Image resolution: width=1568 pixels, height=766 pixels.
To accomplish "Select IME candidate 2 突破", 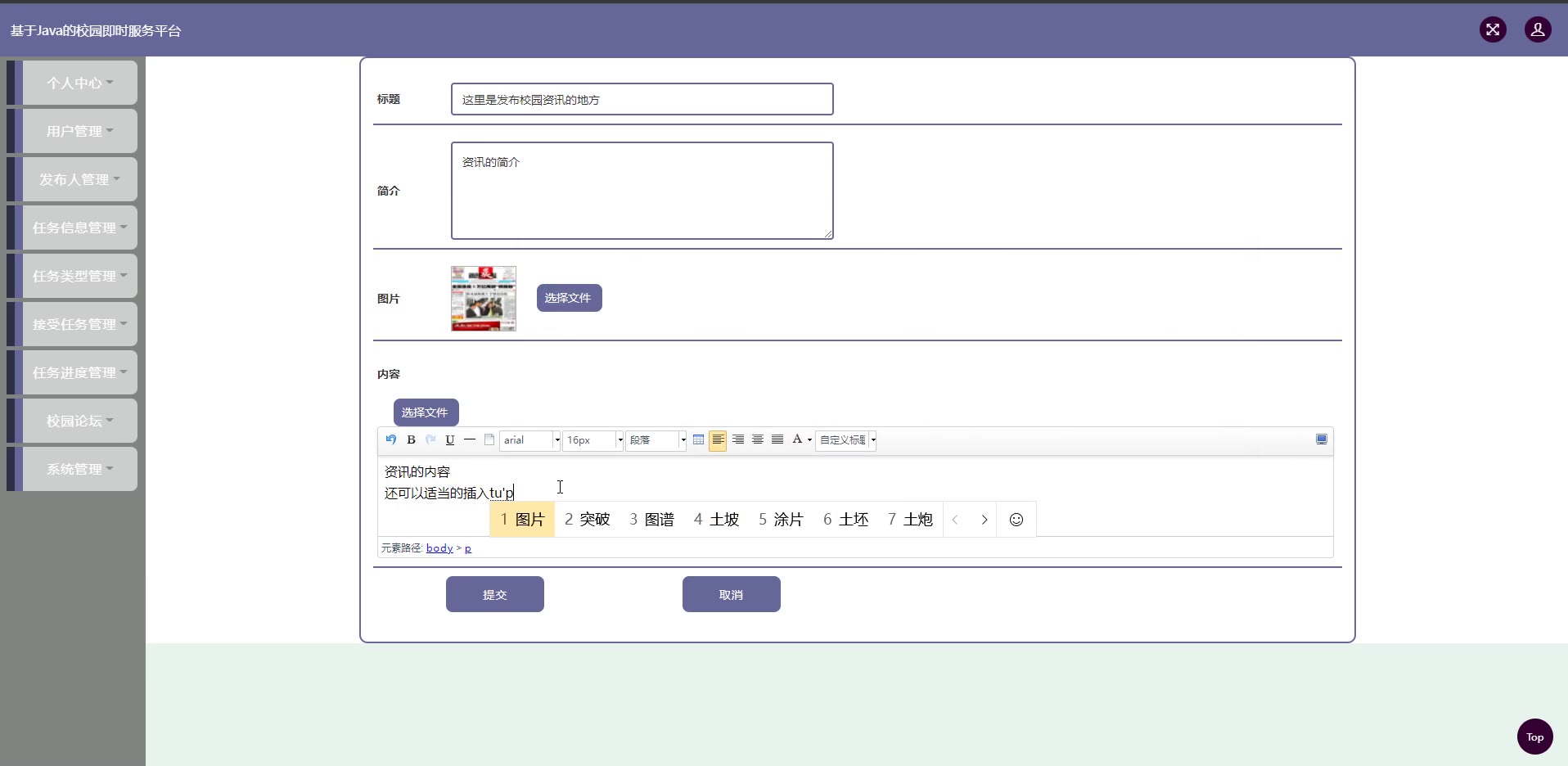I will pyautogui.click(x=588, y=520).
